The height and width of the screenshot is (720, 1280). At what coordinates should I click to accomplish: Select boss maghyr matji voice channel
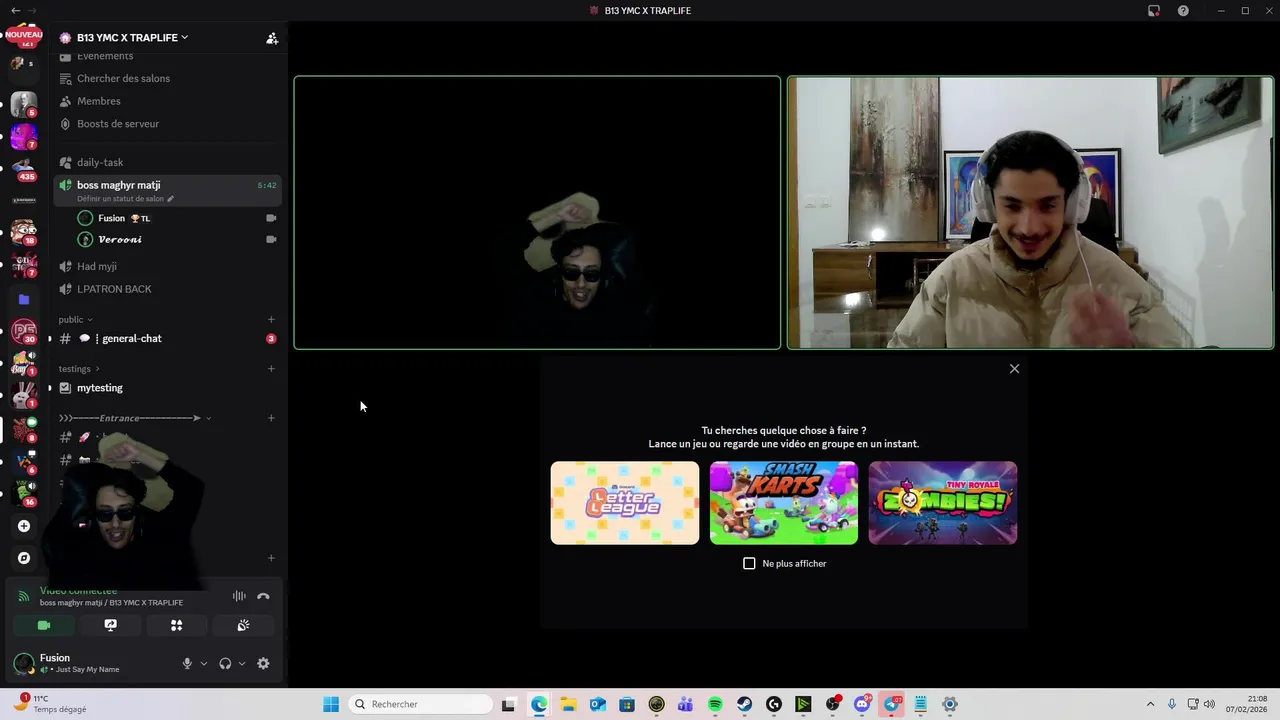[x=167, y=190]
